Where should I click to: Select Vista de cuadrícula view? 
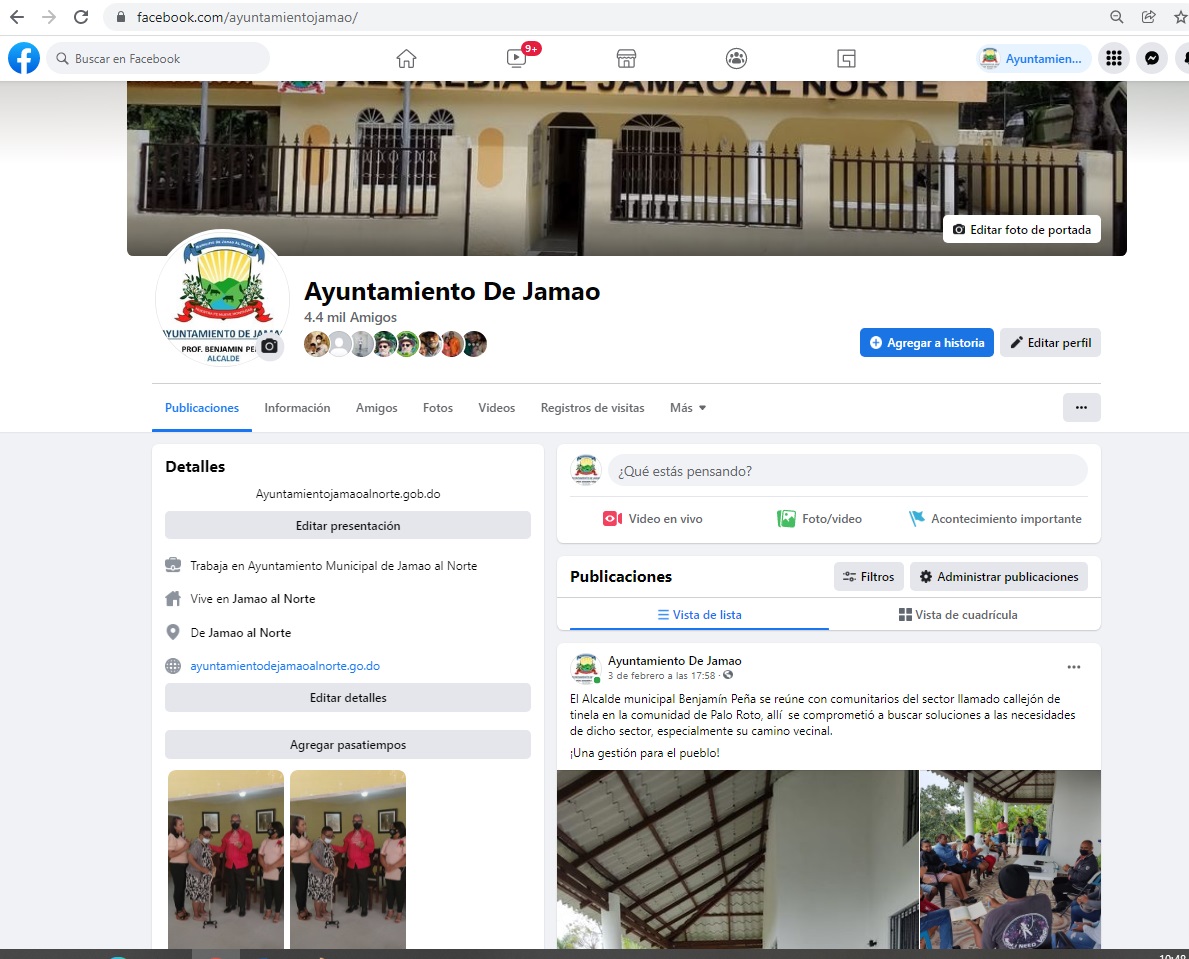point(958,615)
